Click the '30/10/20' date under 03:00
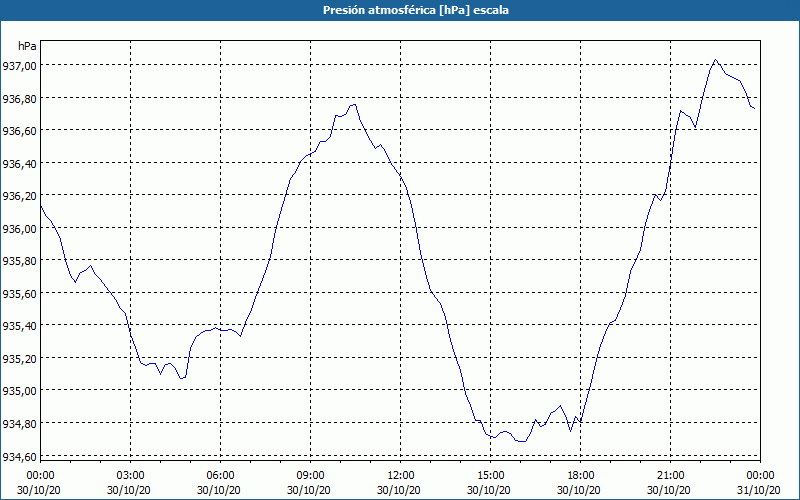This screenshot has height=500, width=800. 129,490
